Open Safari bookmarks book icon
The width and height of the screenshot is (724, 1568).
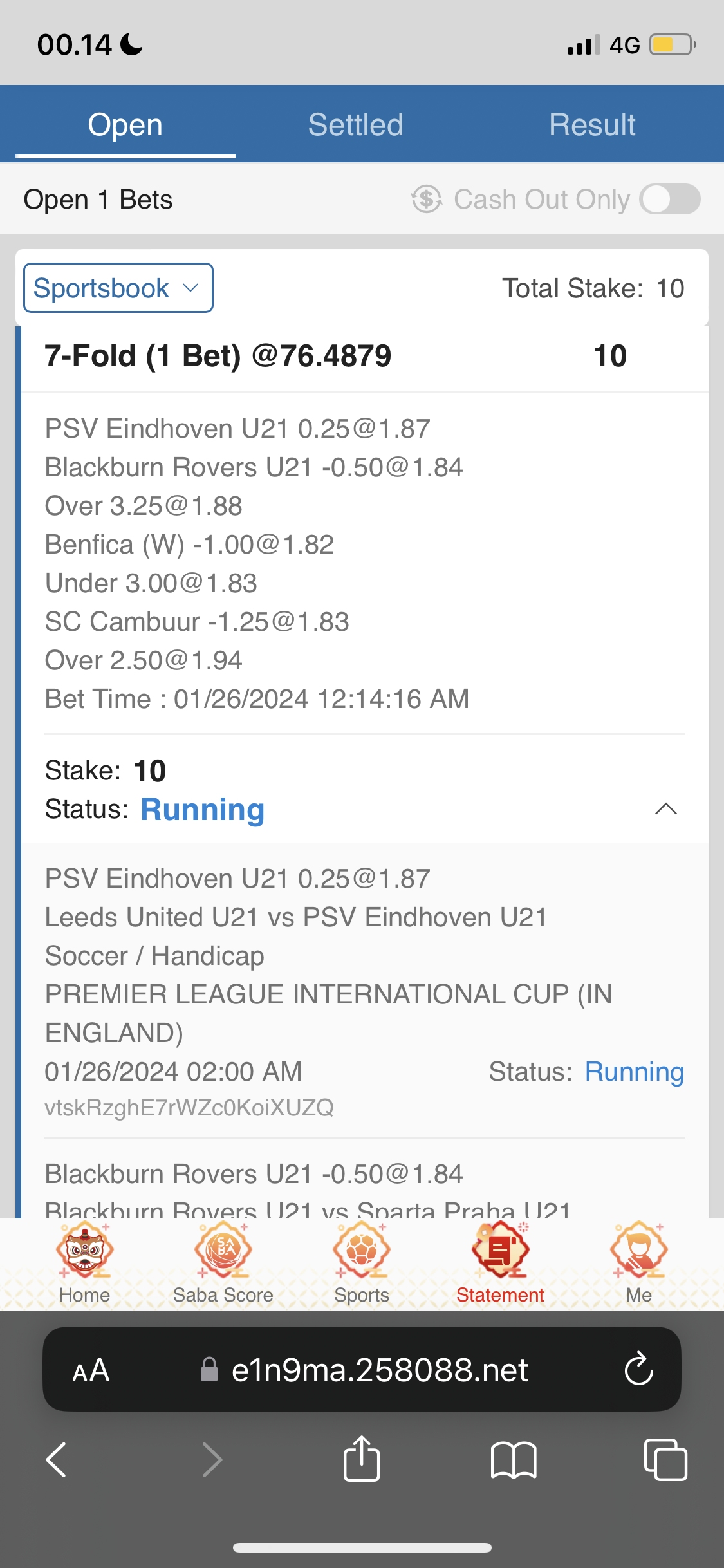click(513, 1459)
